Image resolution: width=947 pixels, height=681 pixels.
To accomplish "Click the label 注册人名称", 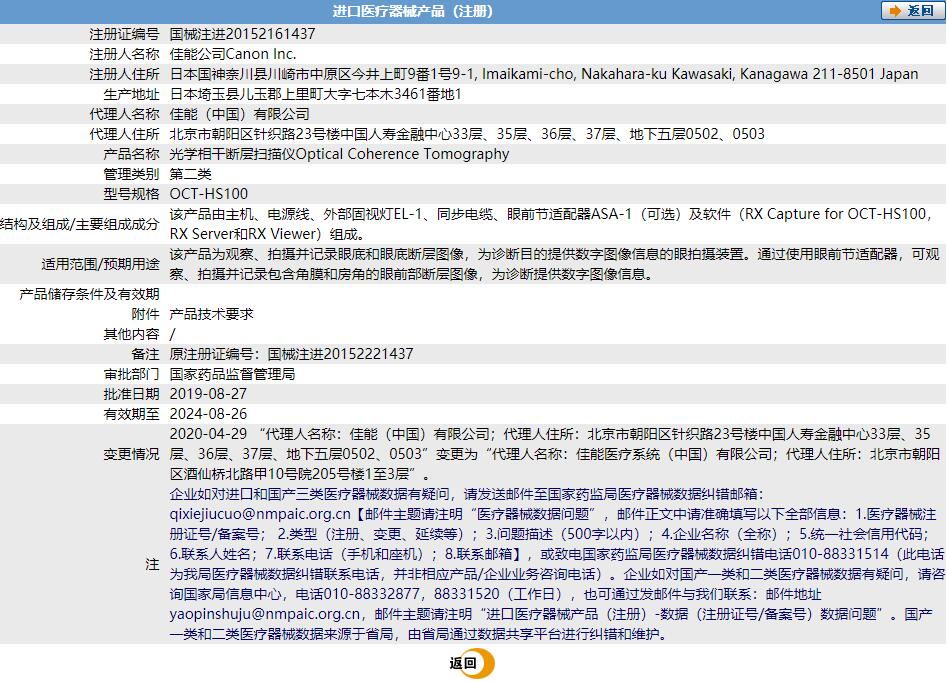I will tap(124, 54).
